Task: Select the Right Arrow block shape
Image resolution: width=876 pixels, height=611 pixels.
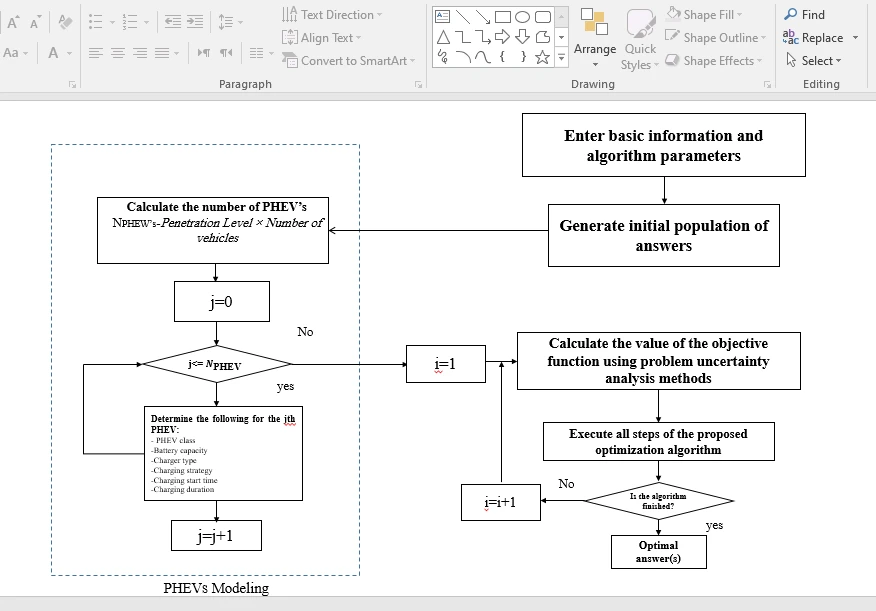Action: (x=503, y=37)
